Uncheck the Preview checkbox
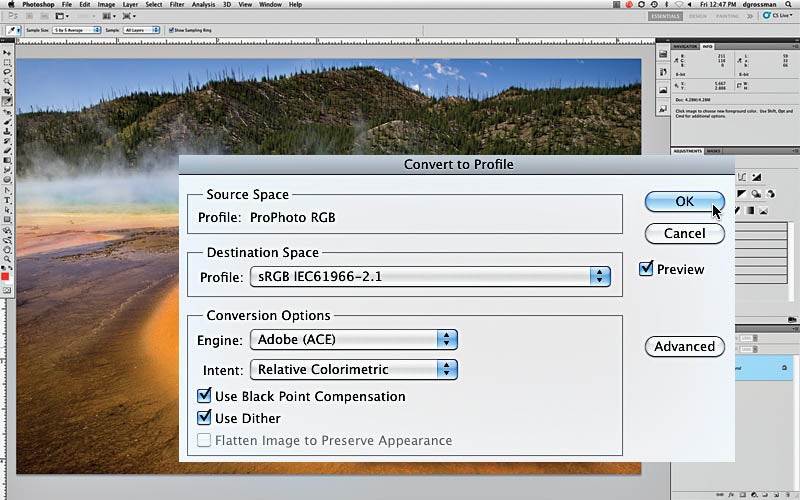The height and width of the screenshot is (500, 800). [646, 268]
